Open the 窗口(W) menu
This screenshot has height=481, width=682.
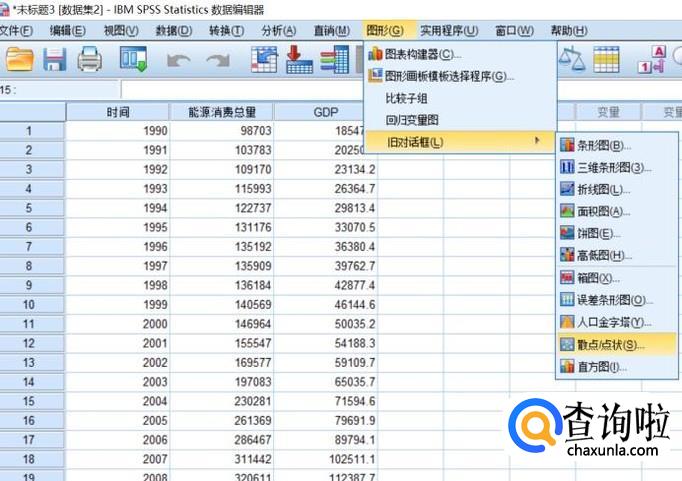[x=515, y=31]
